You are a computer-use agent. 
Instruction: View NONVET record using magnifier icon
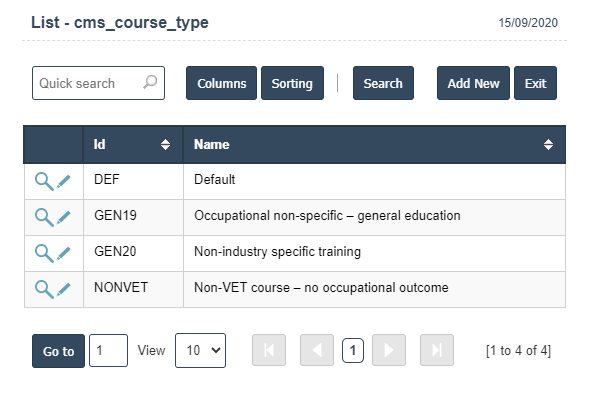click(x=44, y=289)
